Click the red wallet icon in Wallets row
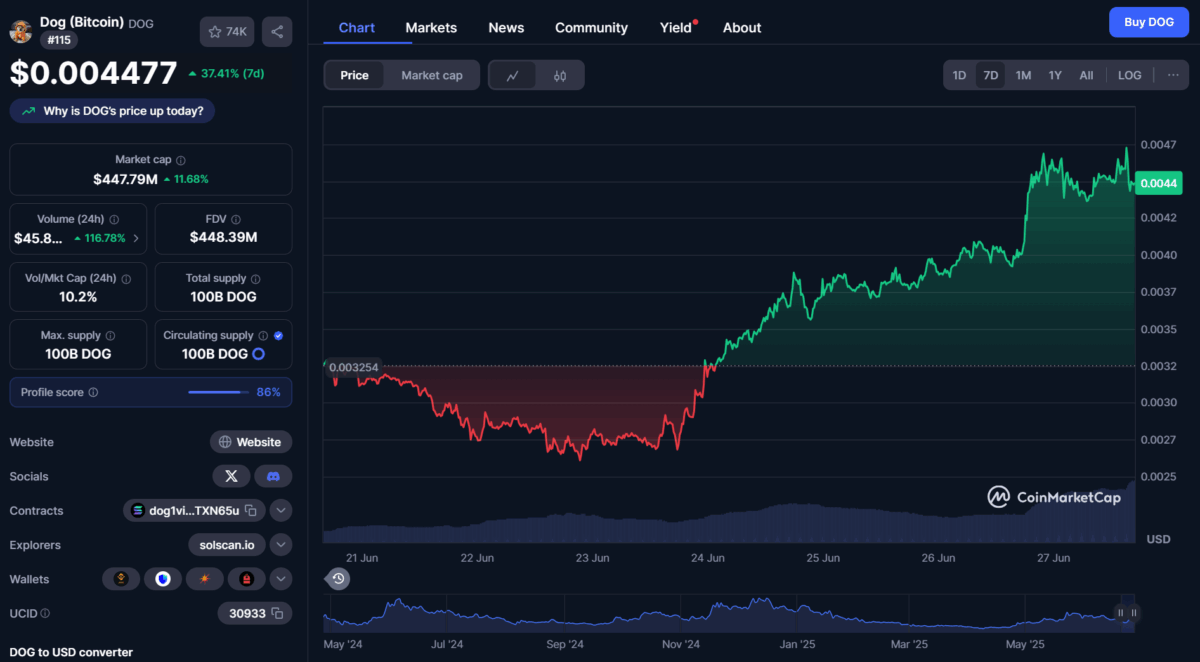1200x662 pixels. (246, 579)
